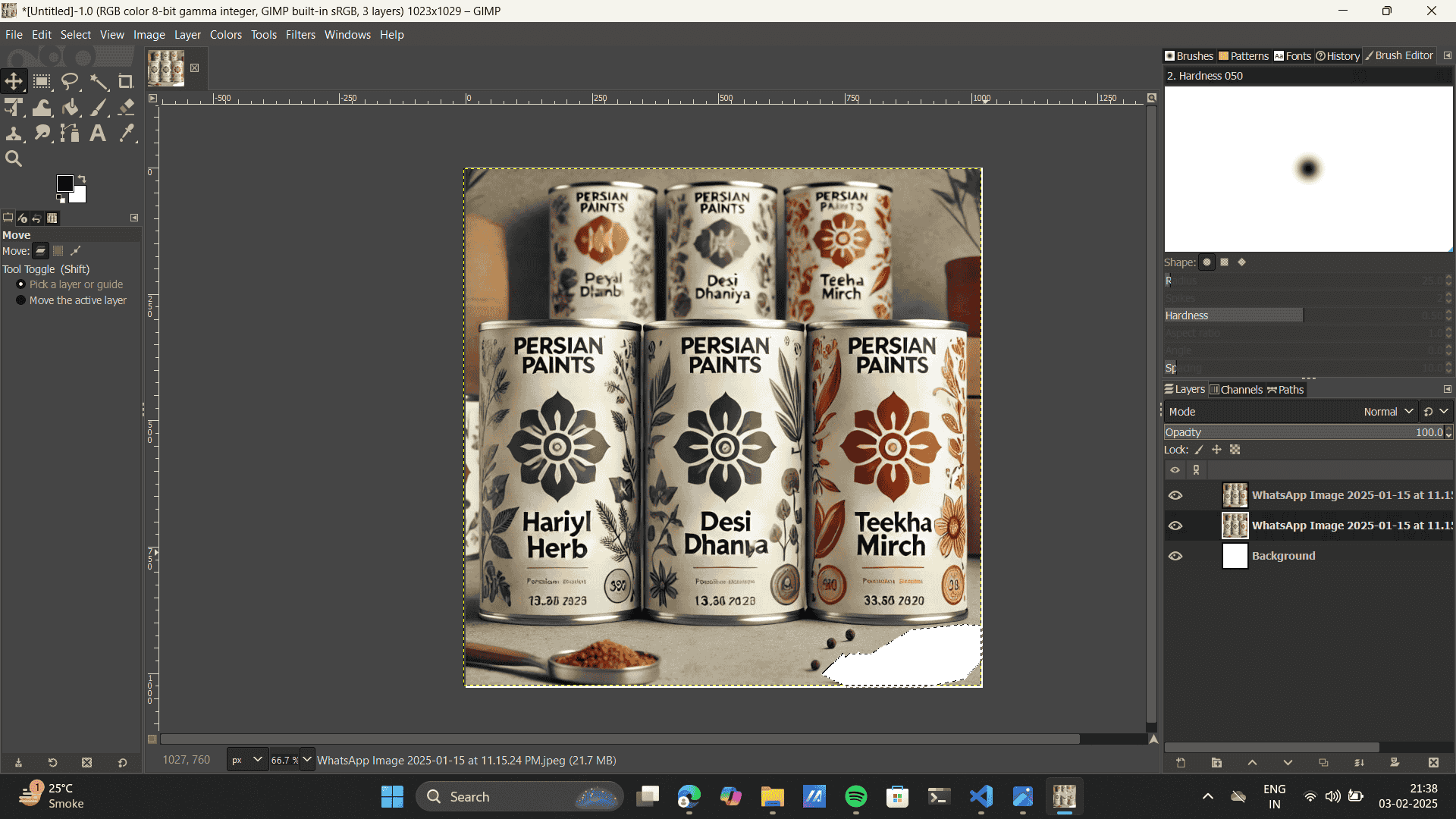Select the Move tool in toolbox

[x=14, y=81]
